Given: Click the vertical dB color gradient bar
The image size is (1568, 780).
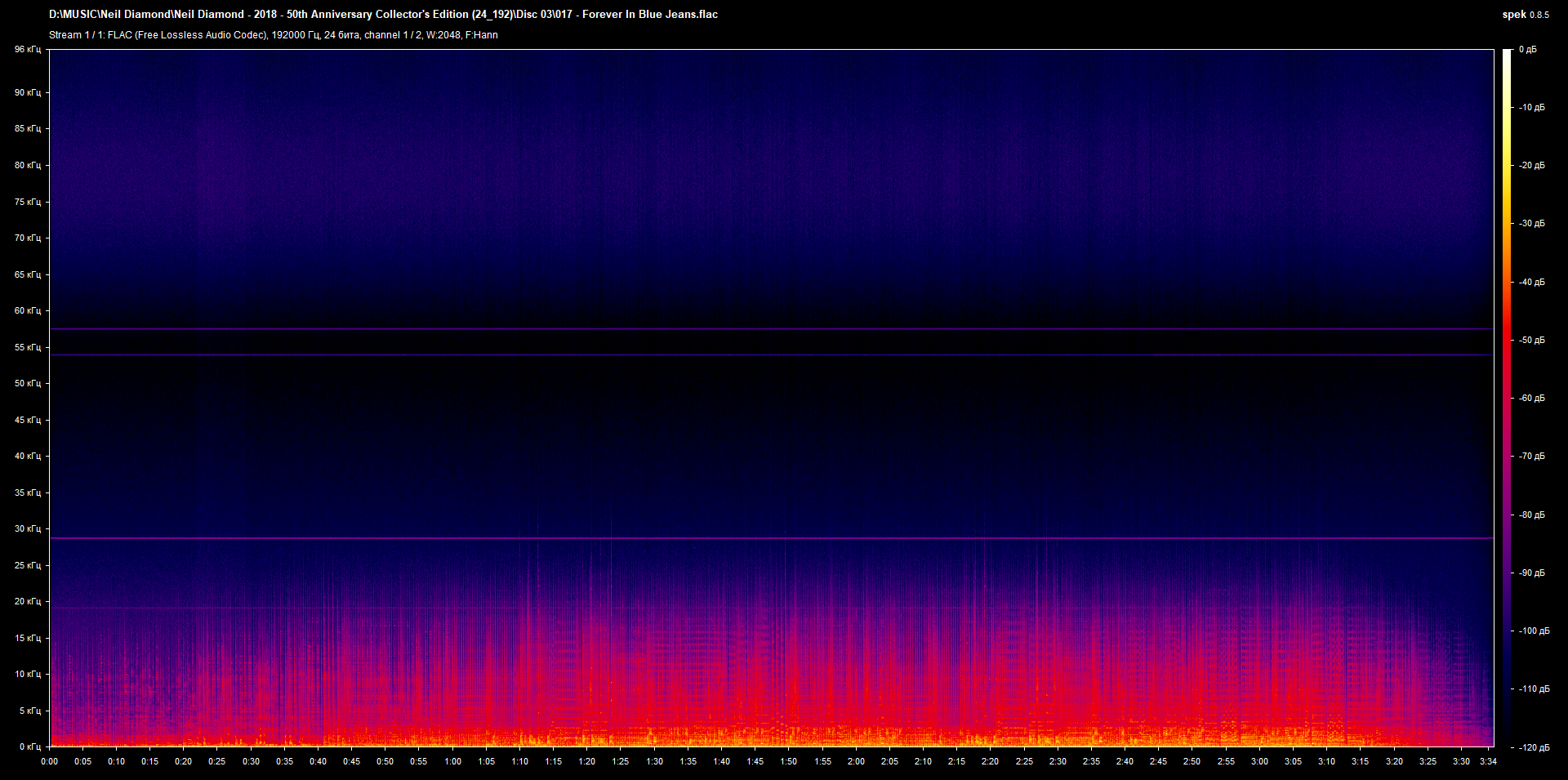Looking at the screenshot, I should (x=1507, y=399).
